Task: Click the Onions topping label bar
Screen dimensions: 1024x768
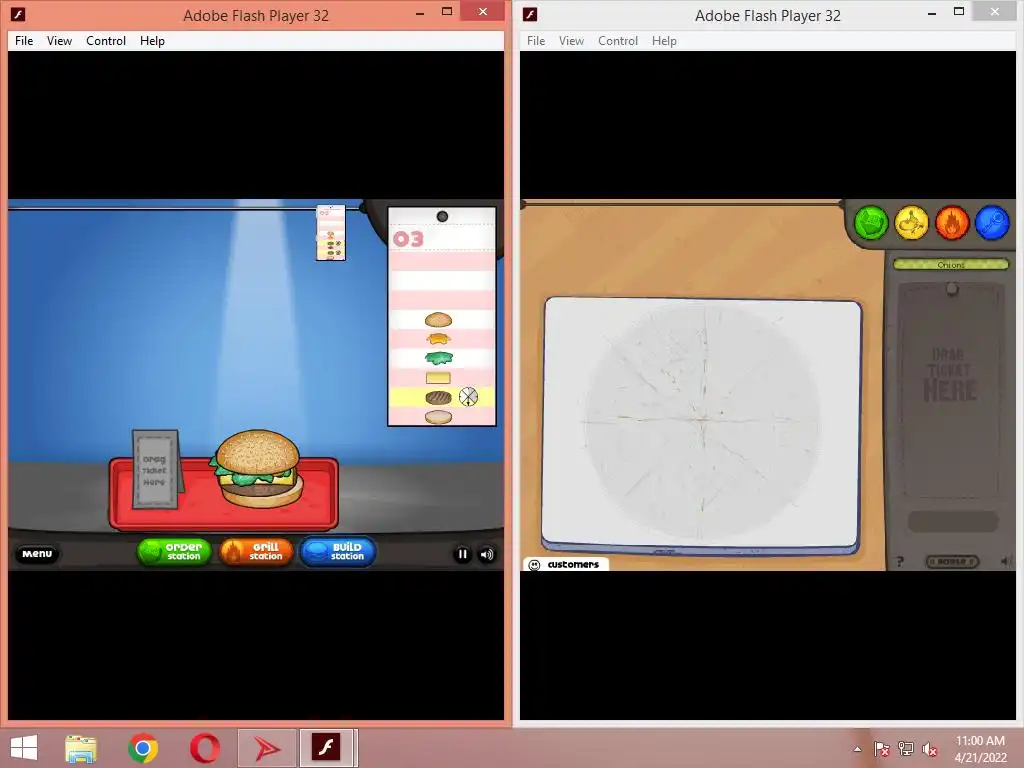Action: coord(951,264)
